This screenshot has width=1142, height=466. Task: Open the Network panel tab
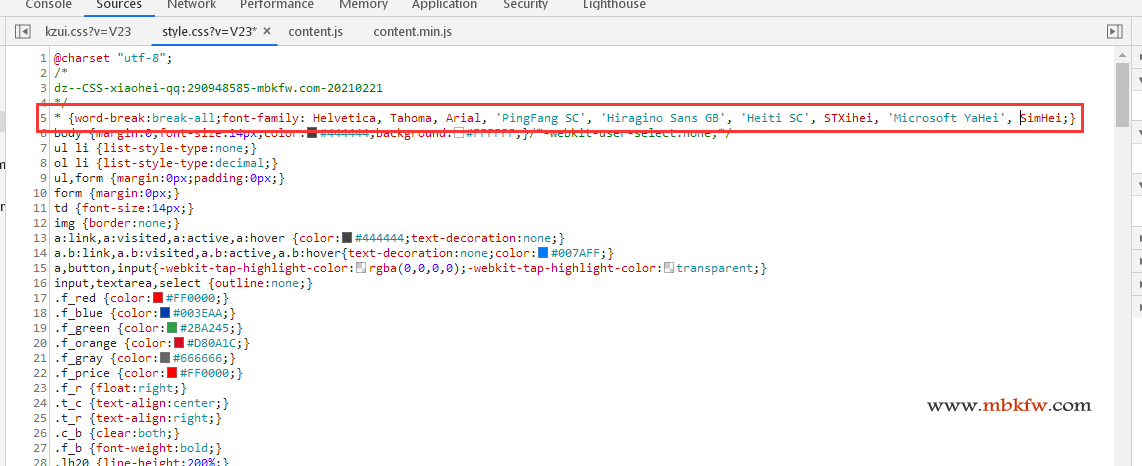pyautogui.click(x=191, y=5)
